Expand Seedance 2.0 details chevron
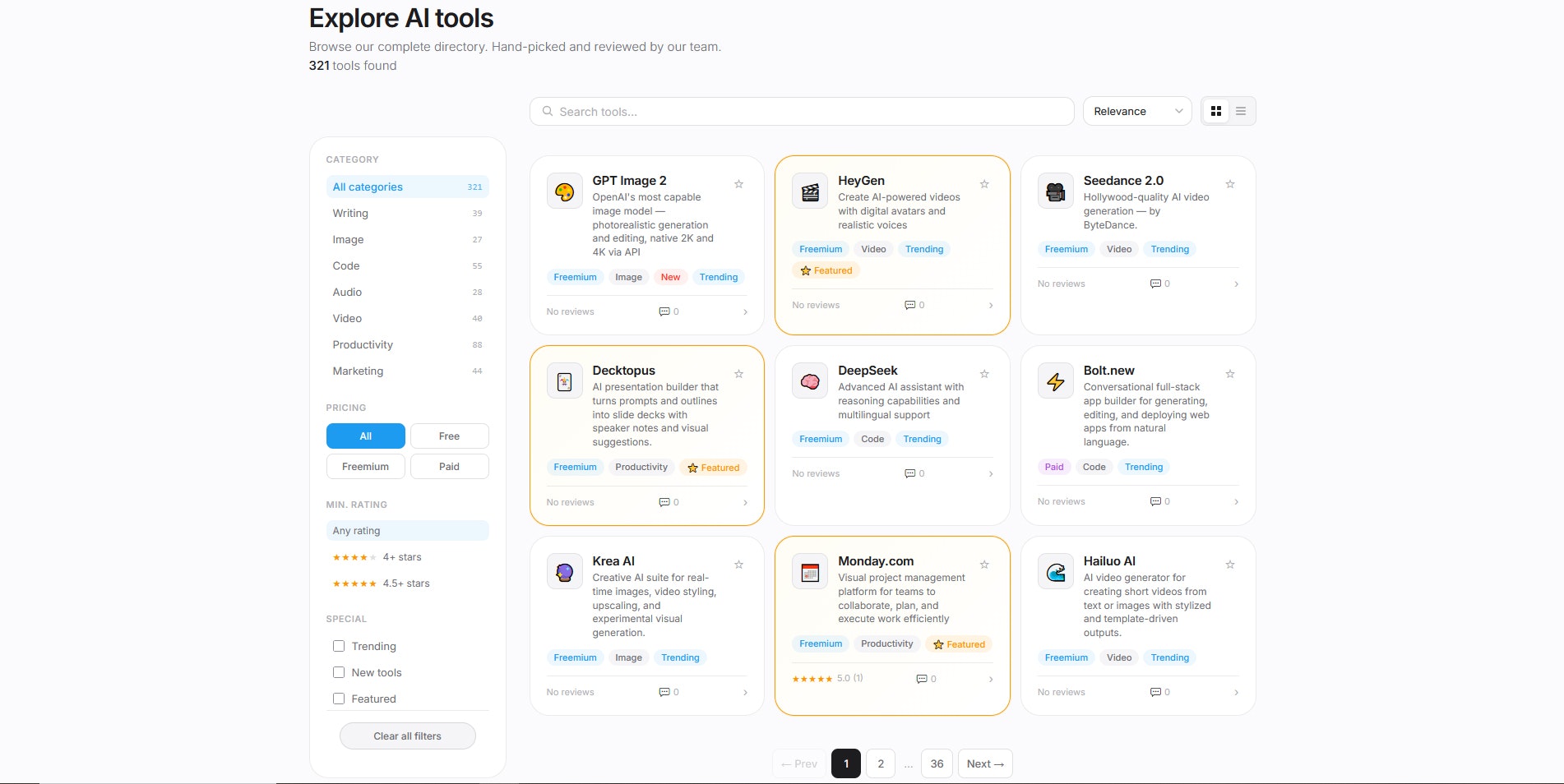The width and height of the screenshot is (1564, 784). coord(1236,284)
